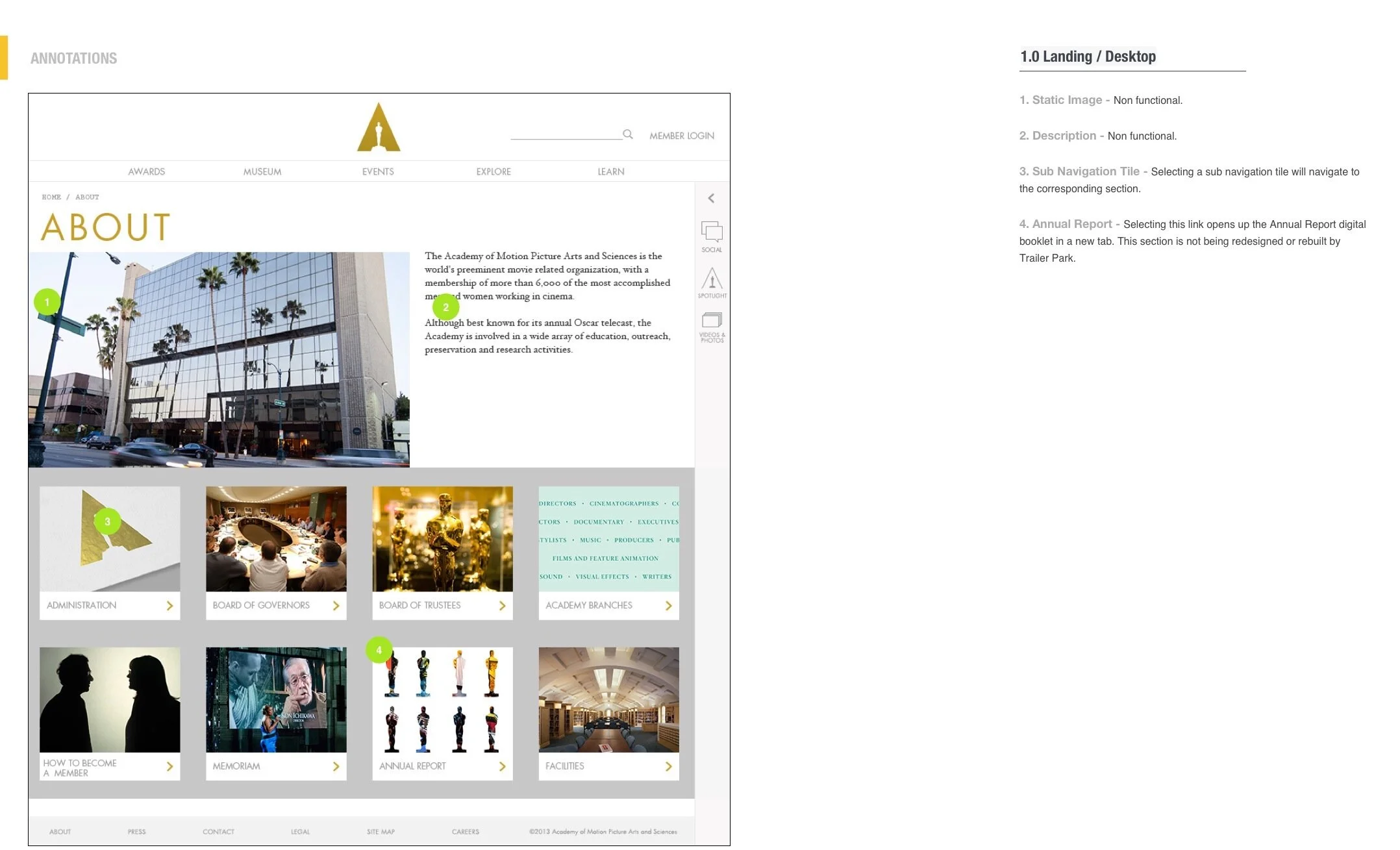
Task: Click the chevron on the Administration tile
Action: [x=169, y=606]
